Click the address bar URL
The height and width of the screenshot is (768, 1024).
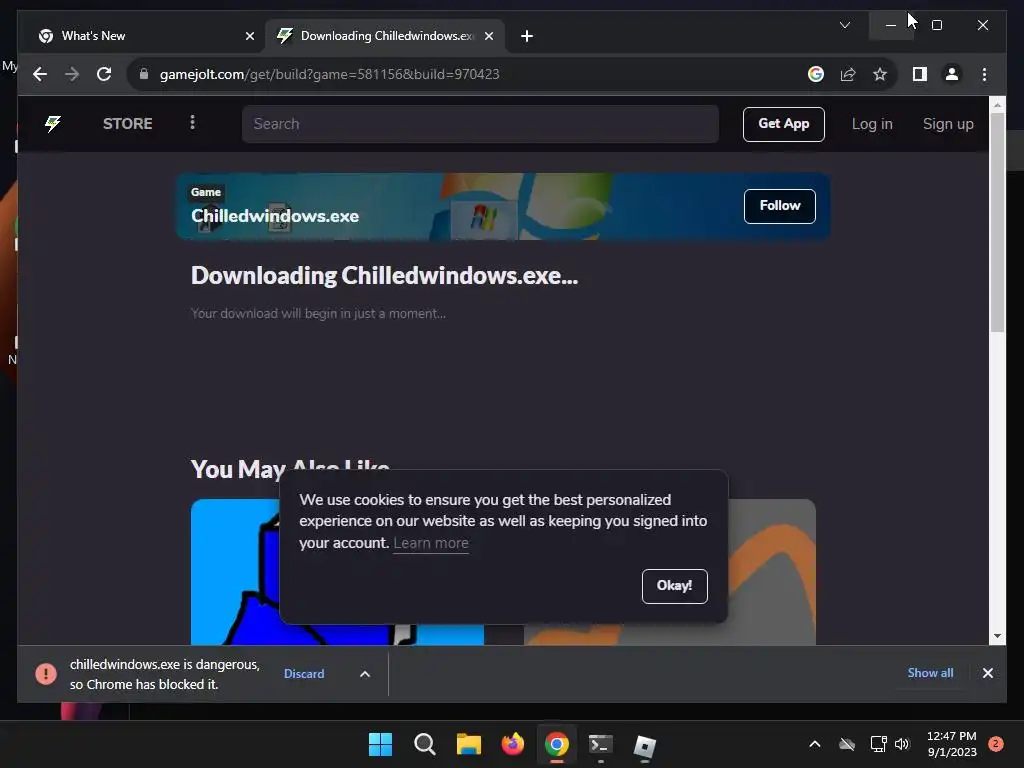coord(329,74)
